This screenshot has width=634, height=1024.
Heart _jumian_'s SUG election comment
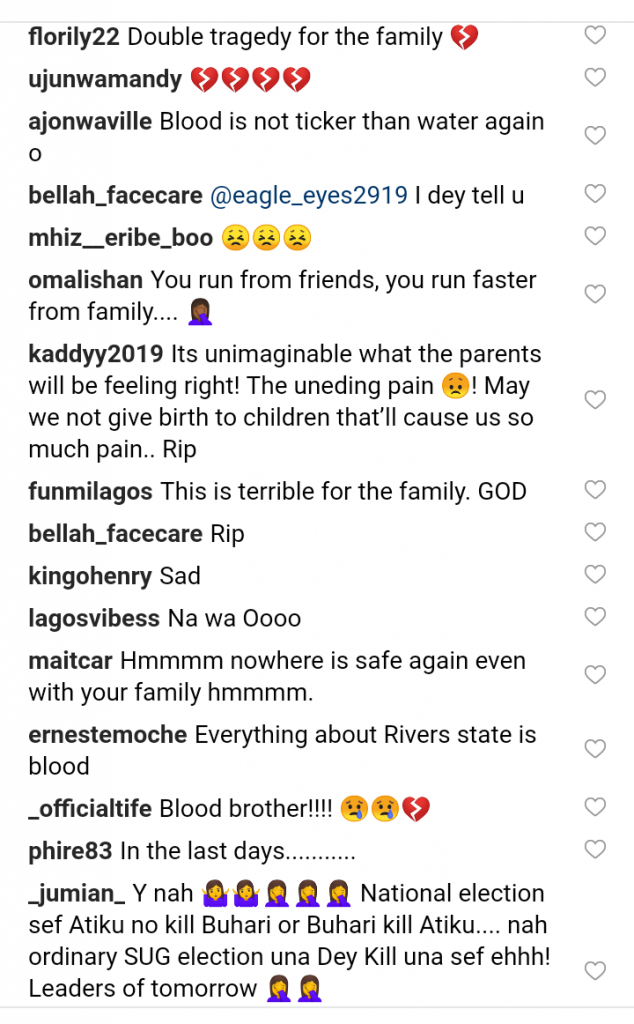[x=595, y=971]
